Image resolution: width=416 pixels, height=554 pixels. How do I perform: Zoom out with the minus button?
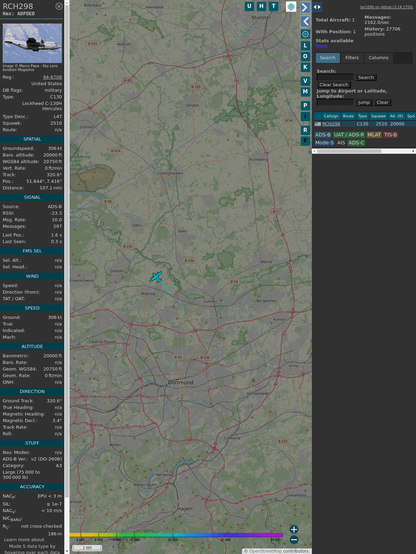(294, 540)
